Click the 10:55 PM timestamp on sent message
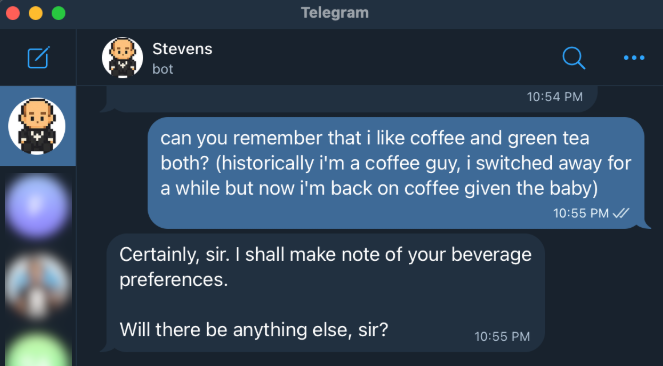Image resolution: width=663 pixels, height=366 pixels. click(x=581, y=213)
